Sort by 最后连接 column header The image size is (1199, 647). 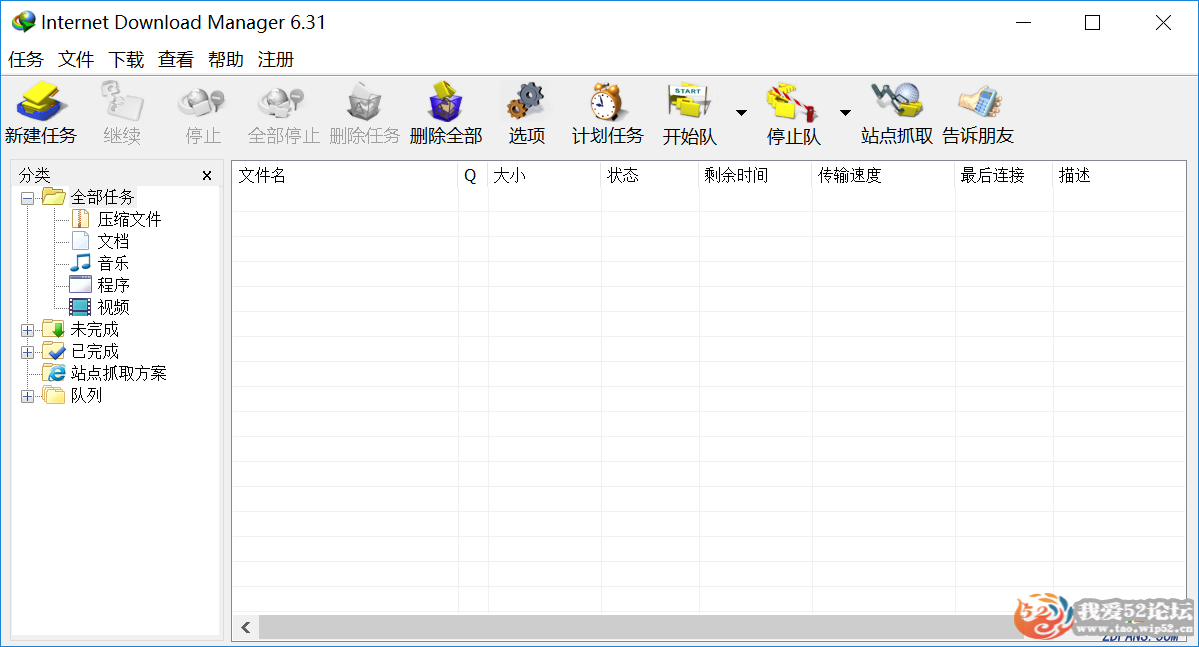coord(1004,175)
